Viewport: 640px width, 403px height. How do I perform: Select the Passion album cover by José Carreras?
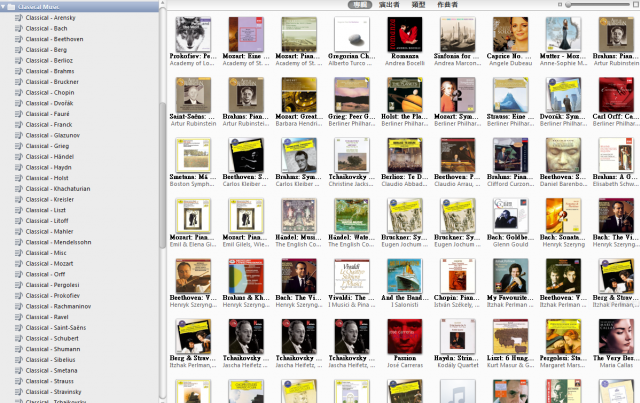click(404, 336)
